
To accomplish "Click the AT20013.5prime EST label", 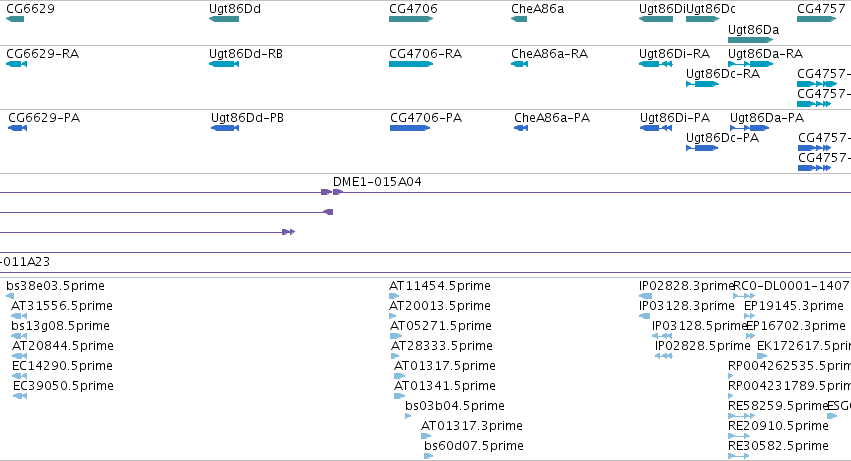I will coord(440,306).
